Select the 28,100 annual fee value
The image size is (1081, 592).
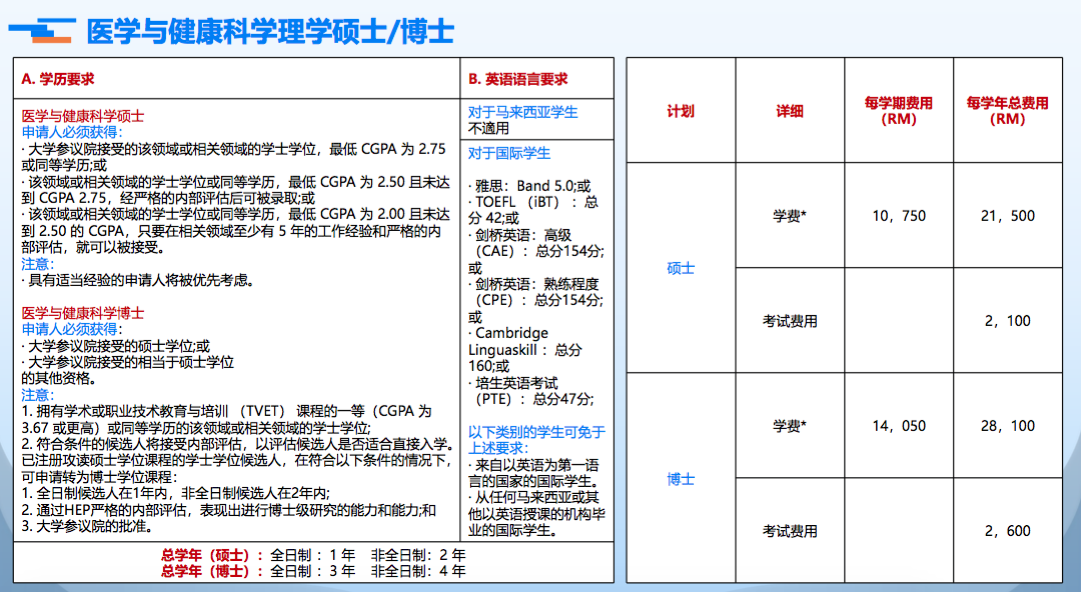[x=1007, y=426]
